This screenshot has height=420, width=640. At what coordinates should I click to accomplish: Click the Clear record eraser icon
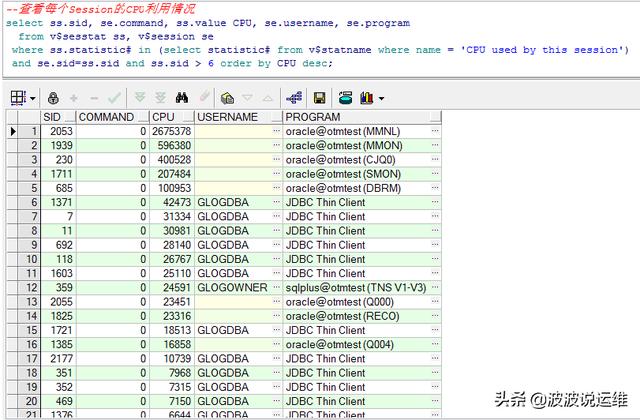[204, 97]
